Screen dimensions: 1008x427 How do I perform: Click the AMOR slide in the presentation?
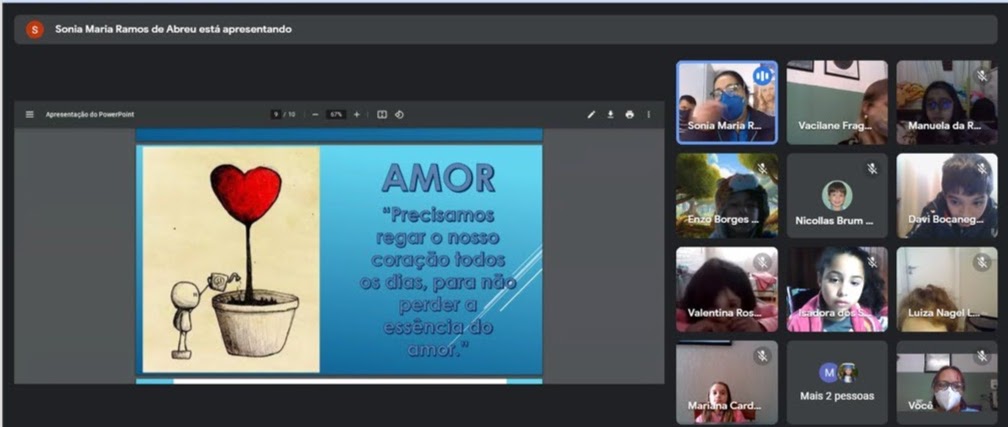pos(340,259)
